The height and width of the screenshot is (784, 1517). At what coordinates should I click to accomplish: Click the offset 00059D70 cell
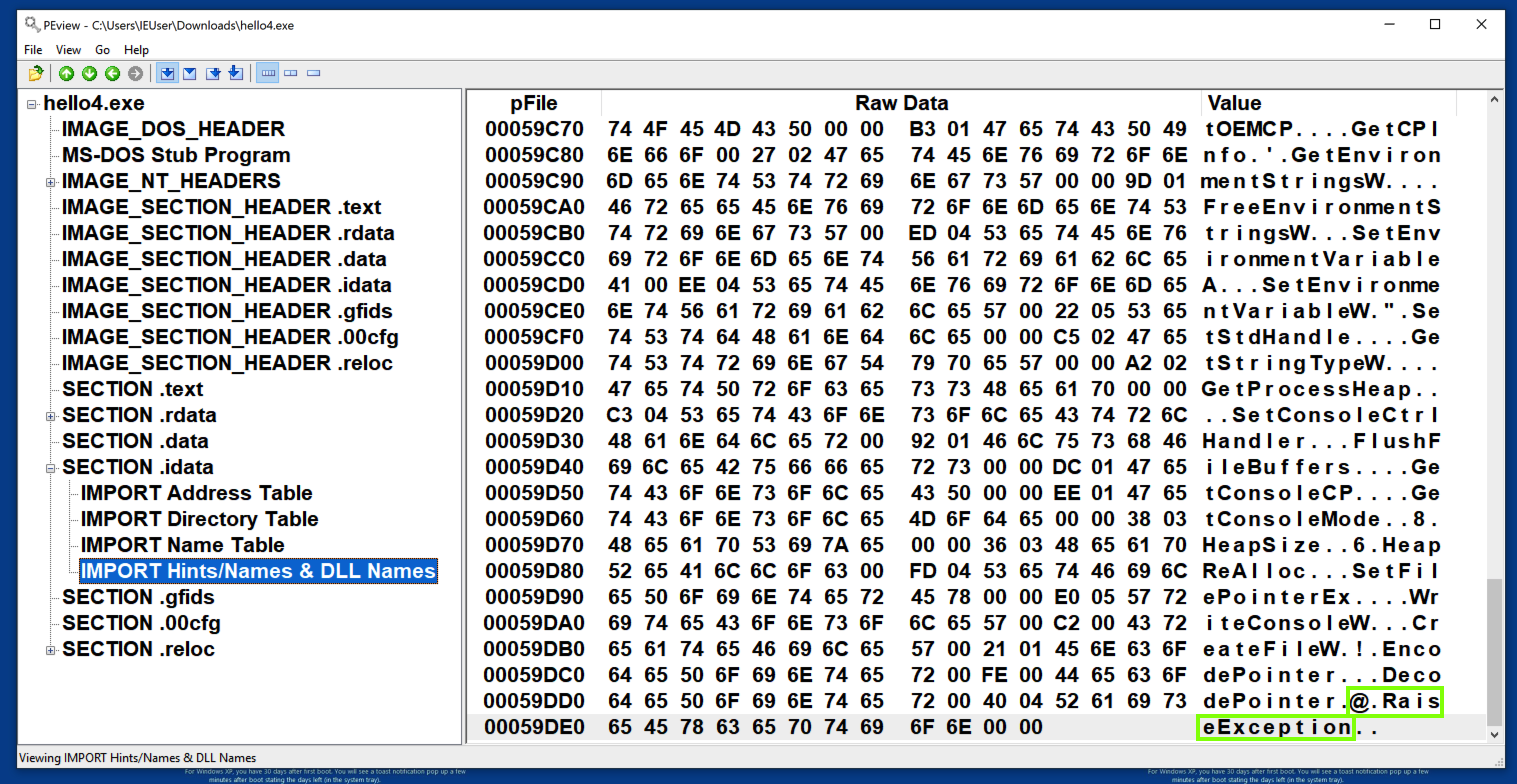[x=534, y=545]
